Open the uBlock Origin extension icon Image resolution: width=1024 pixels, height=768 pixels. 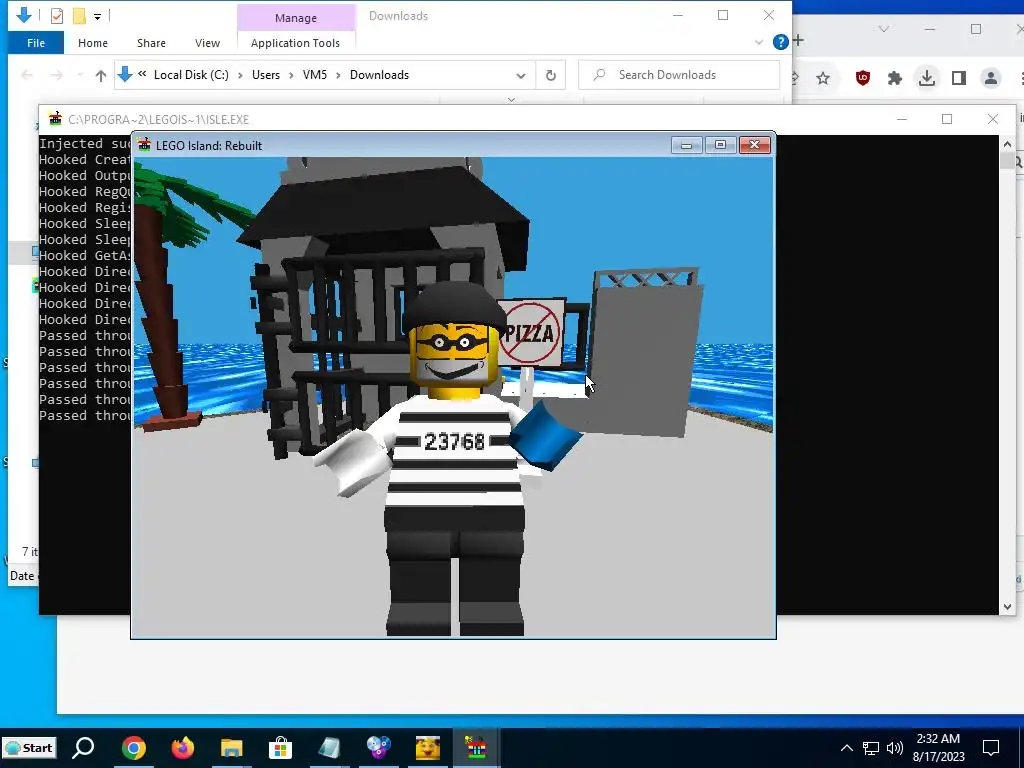click(x=863, y=78)
